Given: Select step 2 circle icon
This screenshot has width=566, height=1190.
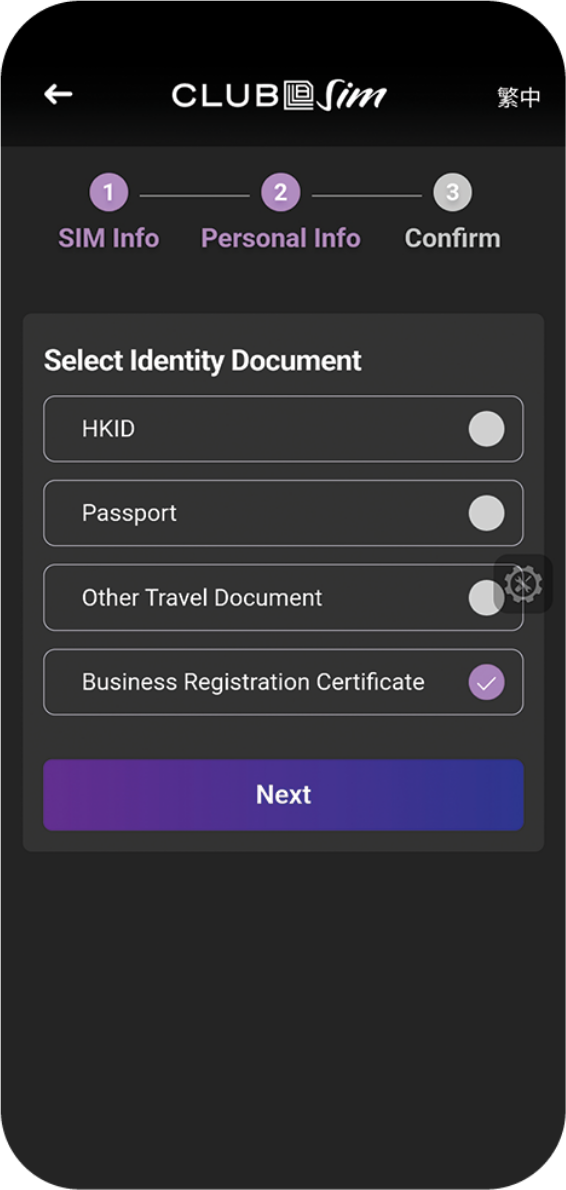Looking at the screenshot, I should 281,193.
